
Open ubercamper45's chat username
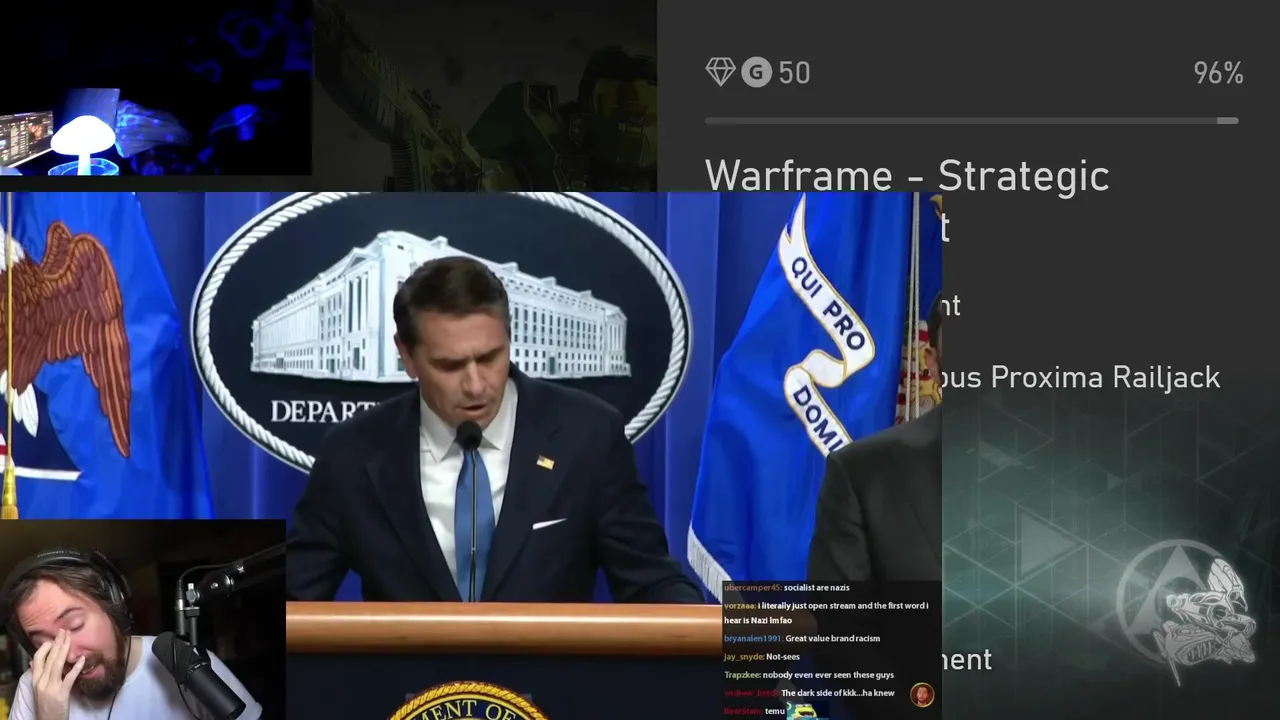pos(751,588)
